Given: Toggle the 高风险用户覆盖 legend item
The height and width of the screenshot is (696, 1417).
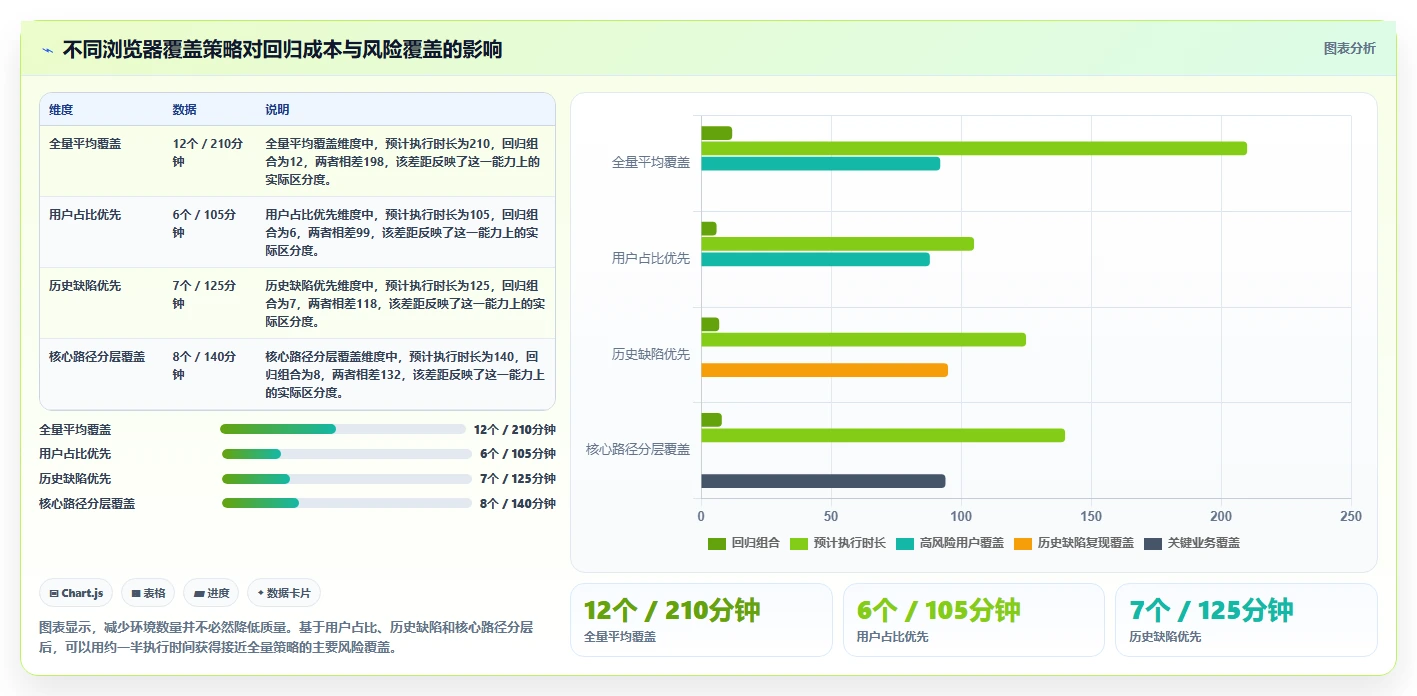Looking at the screenshot, I should 950,543.
